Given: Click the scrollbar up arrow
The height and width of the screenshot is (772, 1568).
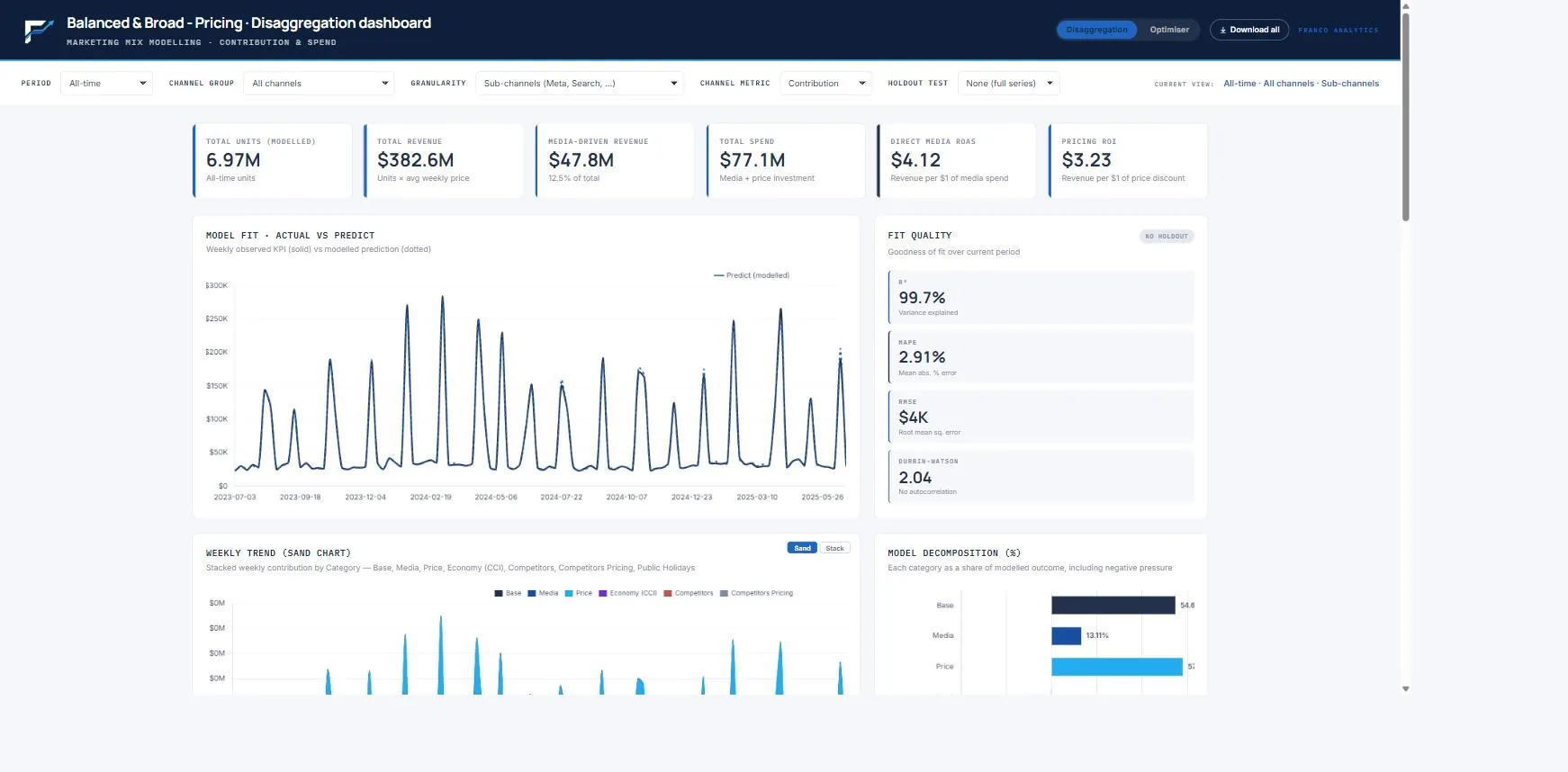Looking at the screenshot, I should tap(1406, 5).
